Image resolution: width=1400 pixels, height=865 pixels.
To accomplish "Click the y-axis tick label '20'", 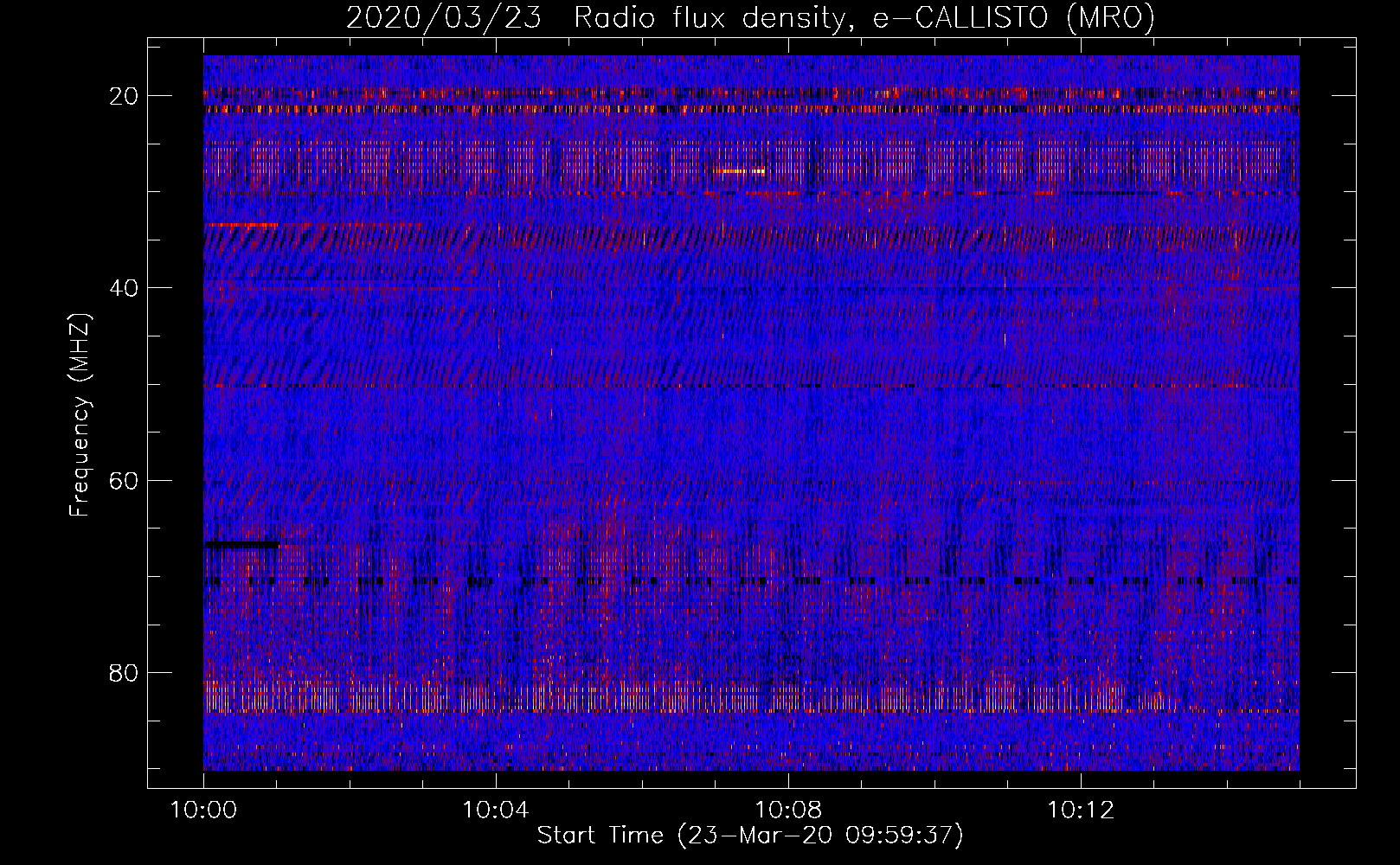I will point(125,95).
